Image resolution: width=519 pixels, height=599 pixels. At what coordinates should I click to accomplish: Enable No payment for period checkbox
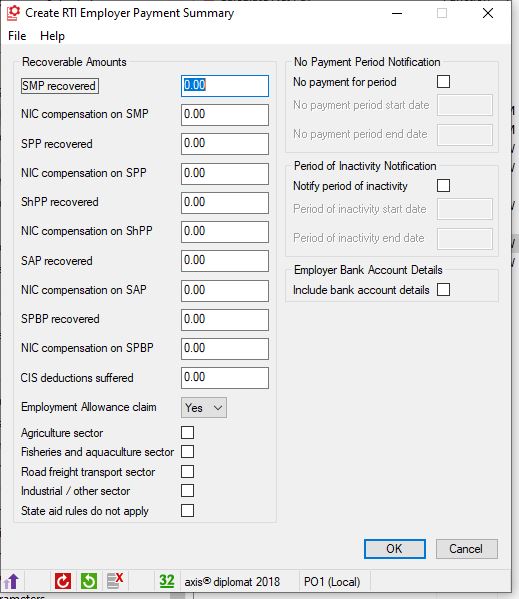[x=443, y=82]
